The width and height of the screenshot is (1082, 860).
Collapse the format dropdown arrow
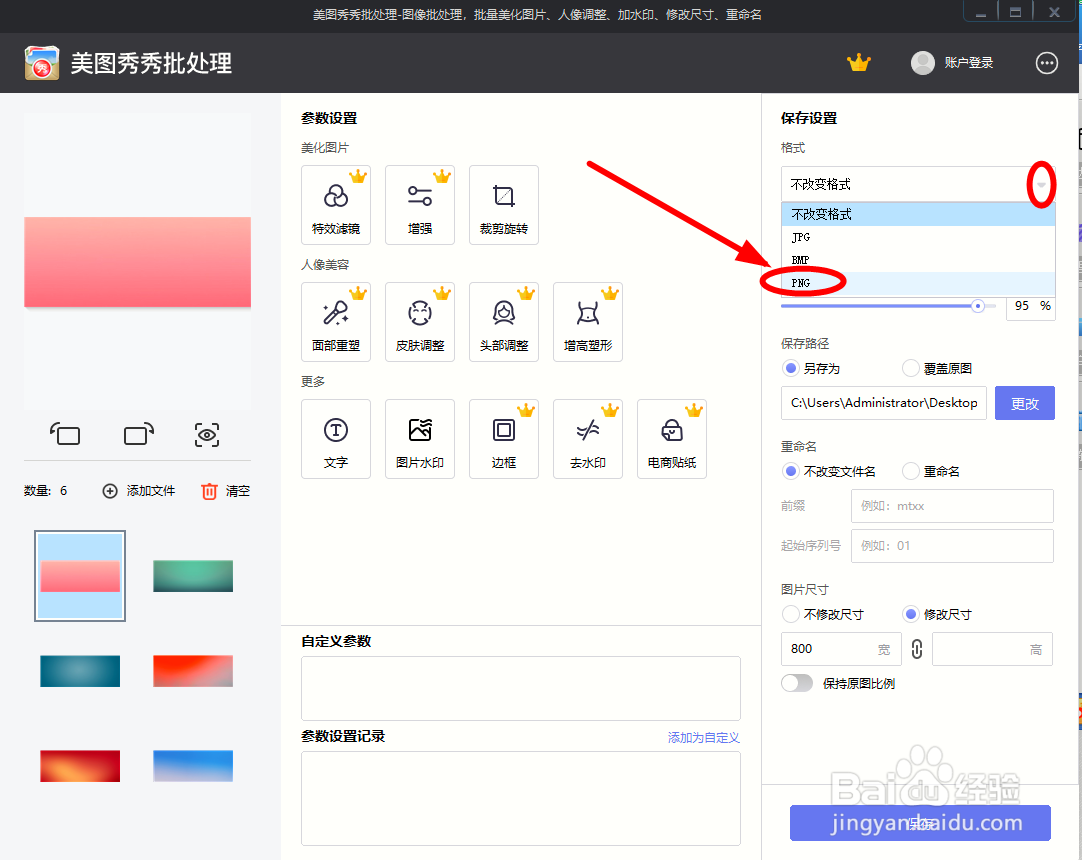pos(1041,184)
